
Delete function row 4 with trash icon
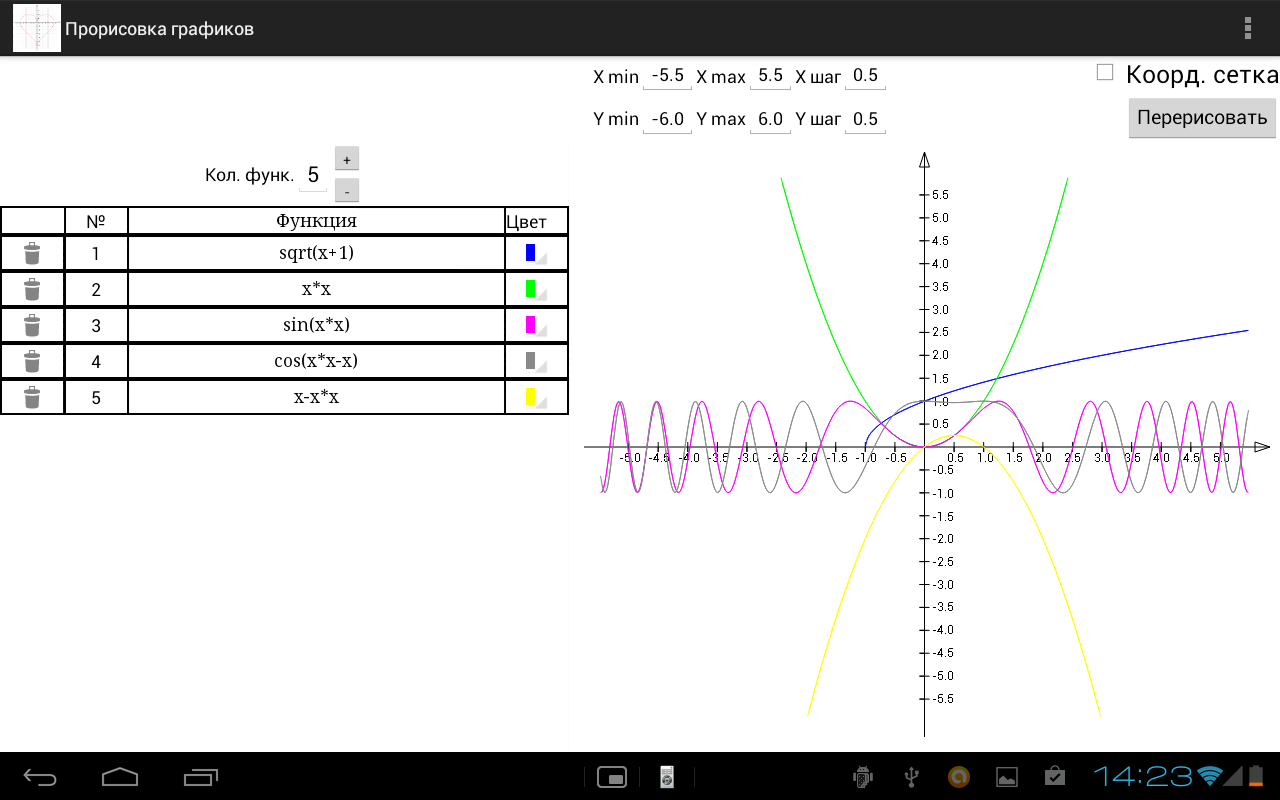point(32,362)
